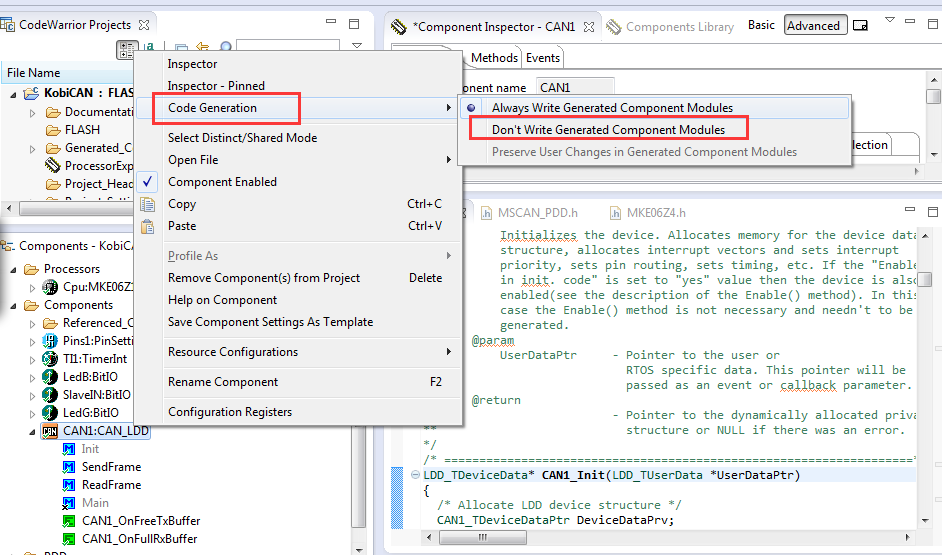Click the disabled Main method icon
The image size is (942, 555).
click(x=69, y=503)
